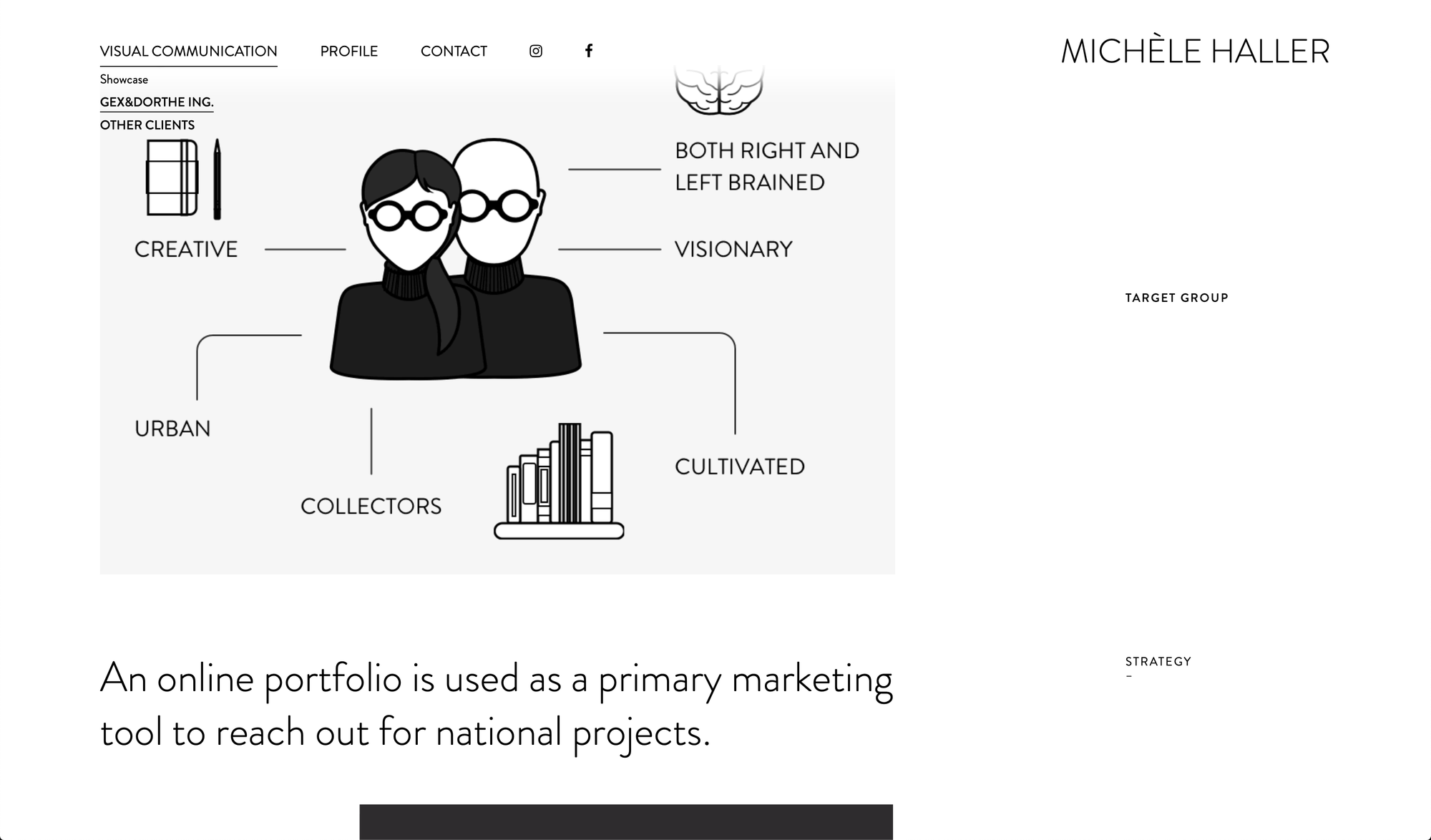Click the Creative label in the infographic
This screenshot has width=1431, height=840.
186,249
